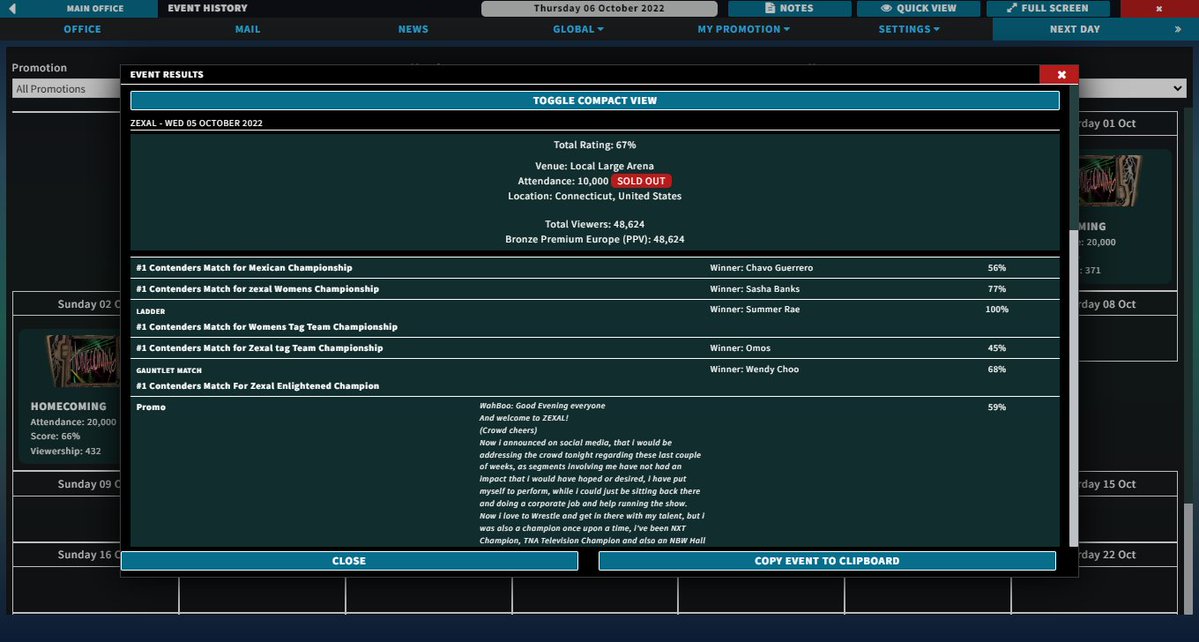1199x642 pixels.
Task: Copy Event to Clipboard
Action: (827, 560)
